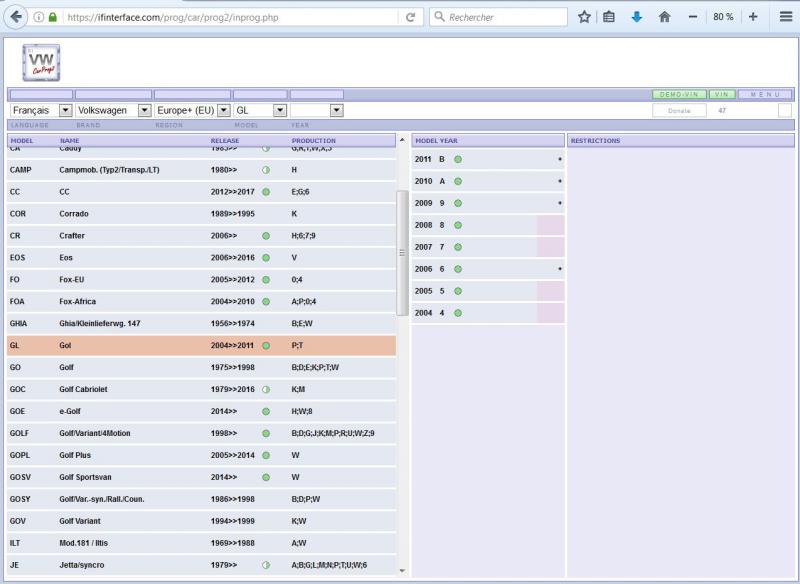Select model year '2006 6'

click(x=488, y=269)
